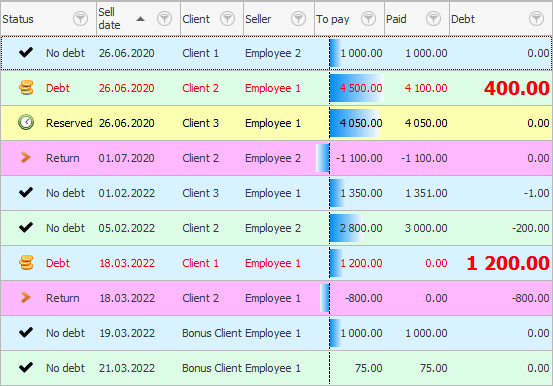The width and height of the screenshot is (553, 386).
Task: Select the 1 200.00 debt value
Action: coord(508,263)
